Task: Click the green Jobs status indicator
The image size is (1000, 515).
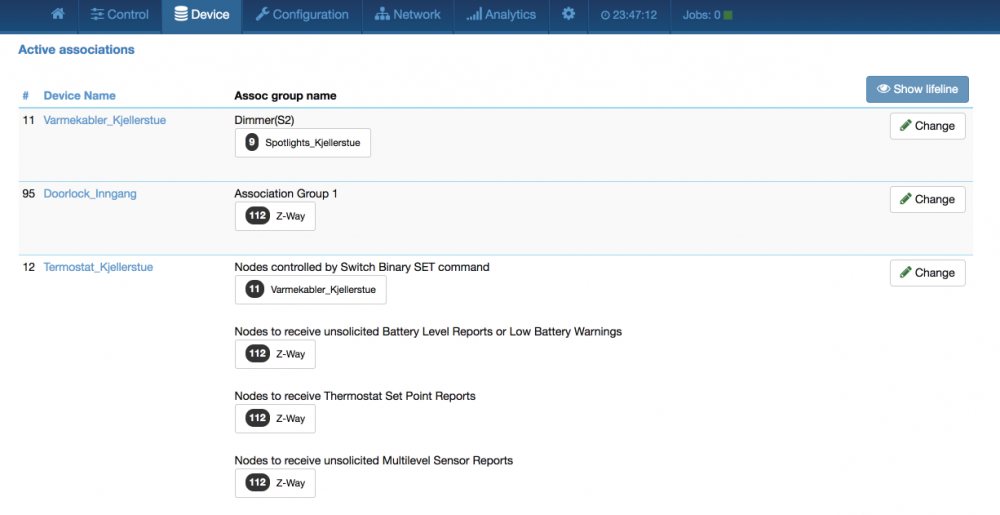Action: [x=727, y=15]
